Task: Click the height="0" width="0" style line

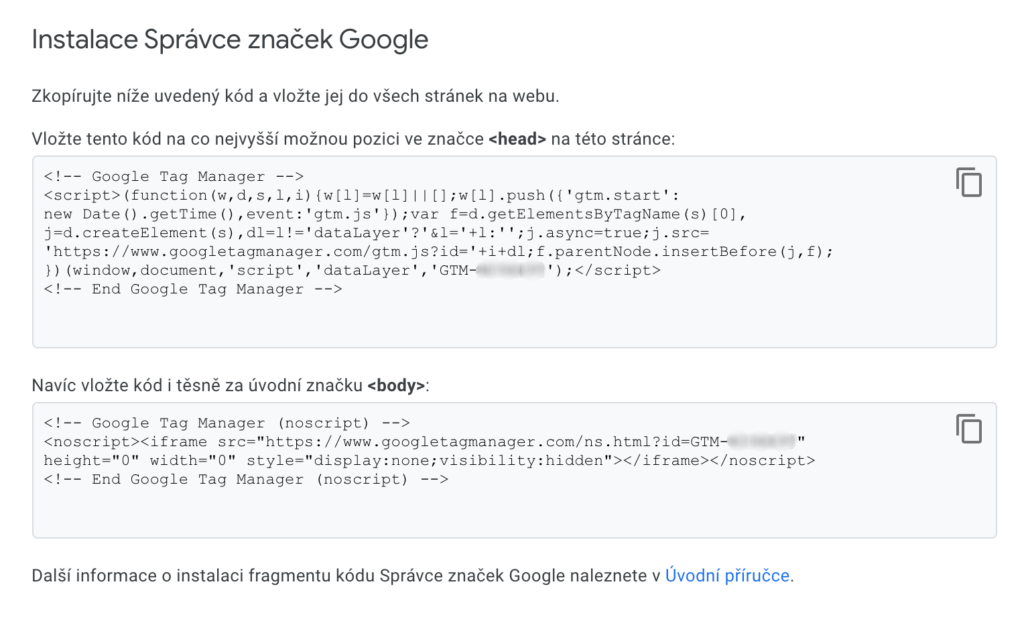Action: pos(429,461)
